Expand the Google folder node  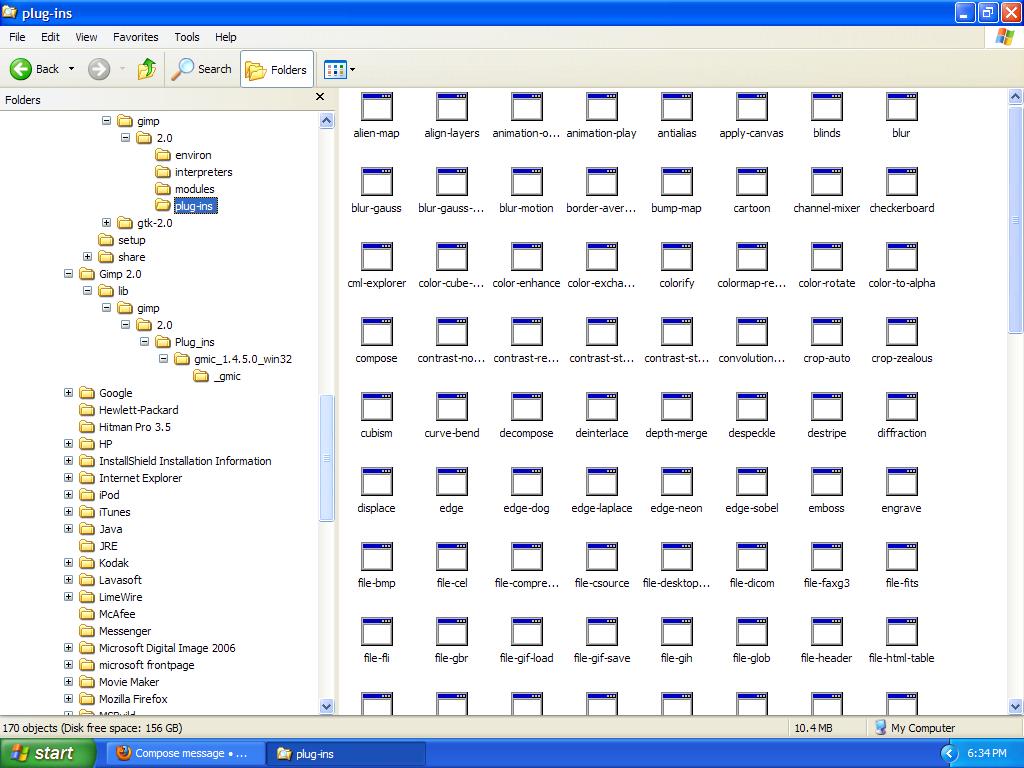point(69,392)
